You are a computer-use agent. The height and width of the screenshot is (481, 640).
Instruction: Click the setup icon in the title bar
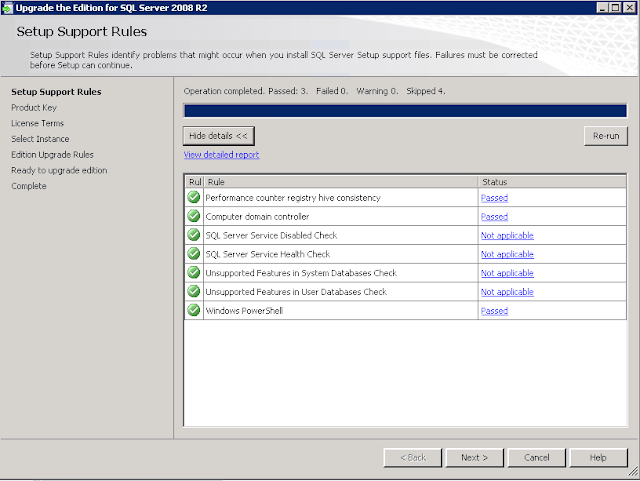point(7,8)
